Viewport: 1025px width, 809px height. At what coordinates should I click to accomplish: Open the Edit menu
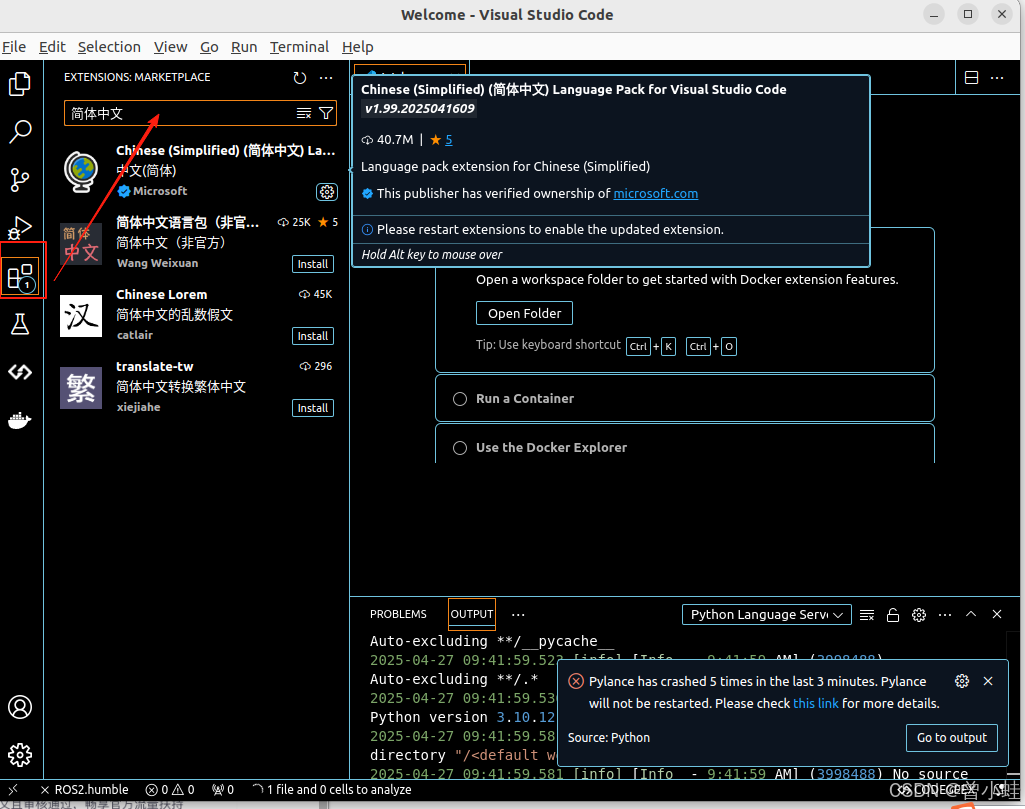click(52, 47)
